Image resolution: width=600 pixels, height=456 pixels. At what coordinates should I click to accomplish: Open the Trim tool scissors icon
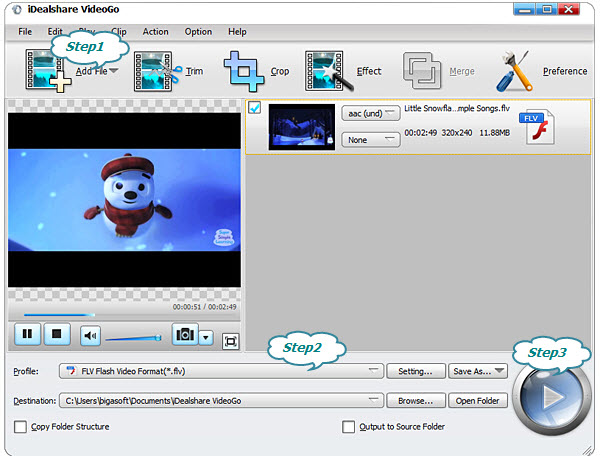[158, 71]
